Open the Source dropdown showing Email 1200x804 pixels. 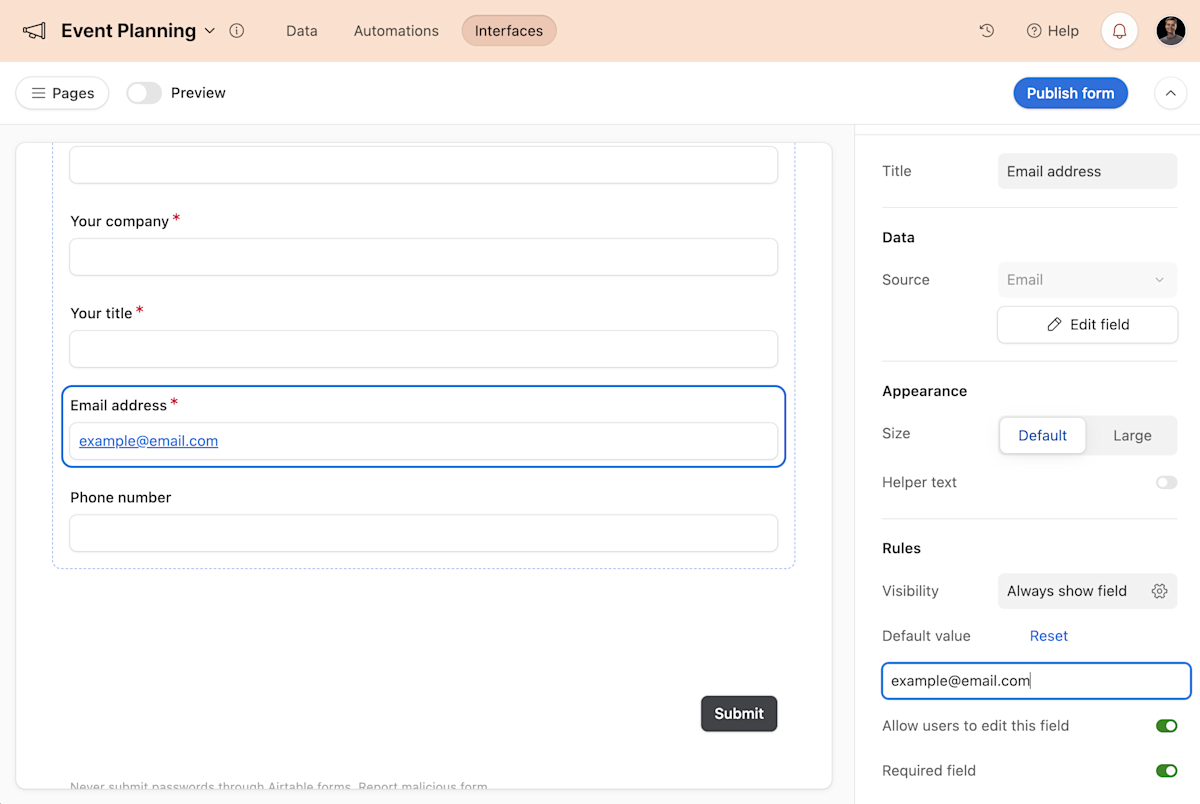point(1087,280)
